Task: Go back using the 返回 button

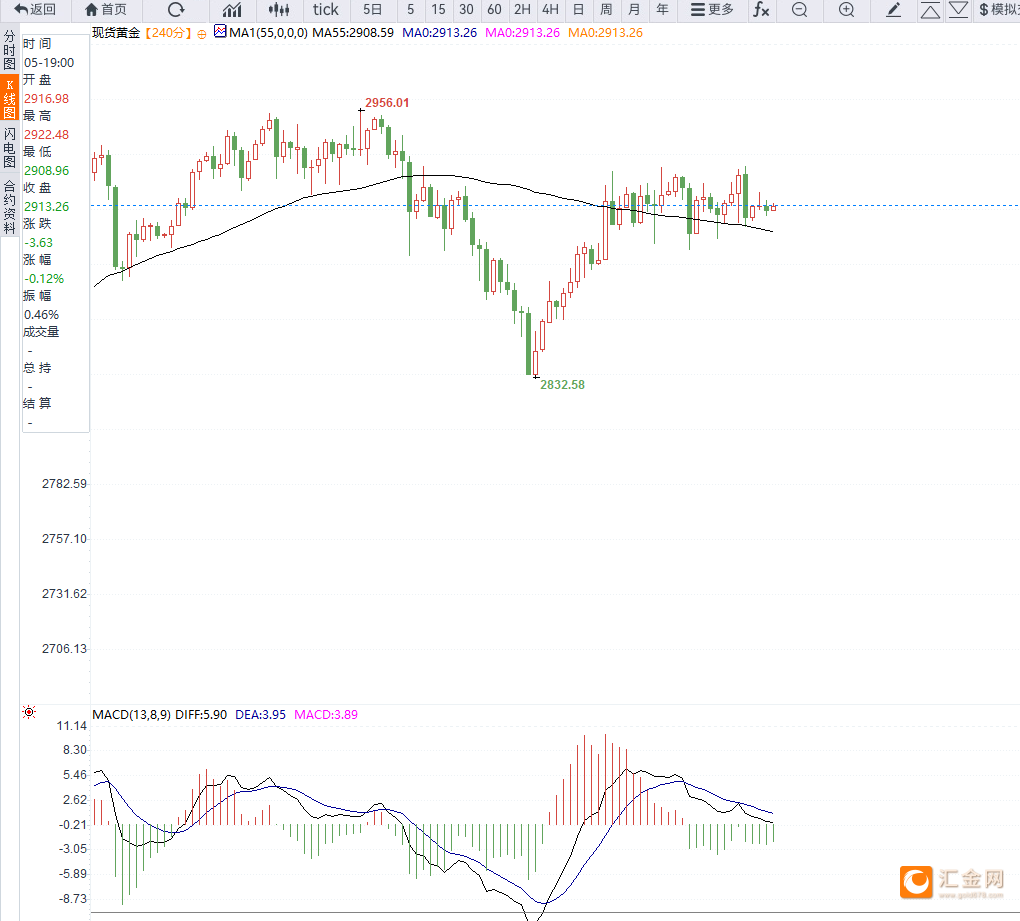Action: (x=35, y=9)
